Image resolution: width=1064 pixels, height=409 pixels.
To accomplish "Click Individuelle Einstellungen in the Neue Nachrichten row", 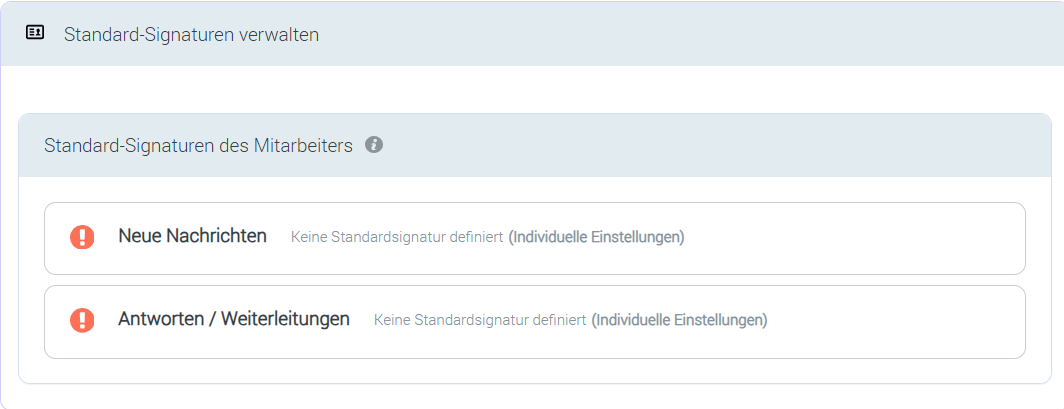I will click(x=597, y=238).
